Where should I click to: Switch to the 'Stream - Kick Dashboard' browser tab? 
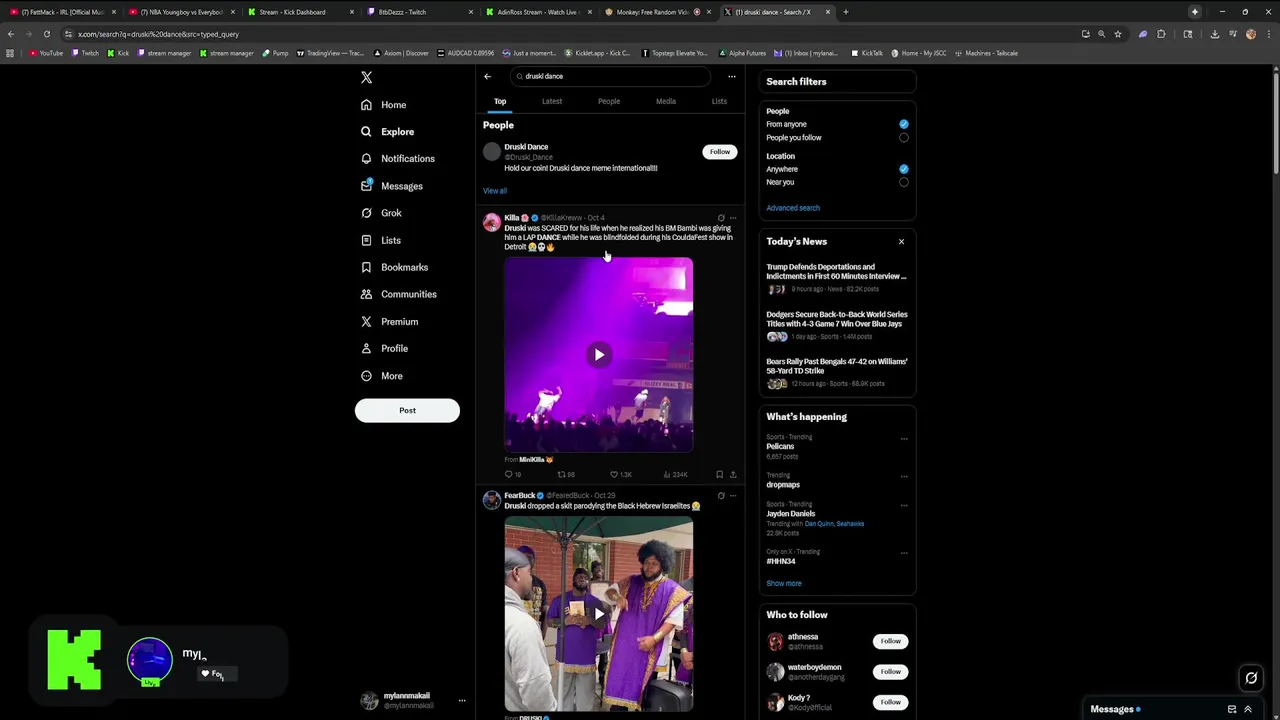tap(299, 12)
